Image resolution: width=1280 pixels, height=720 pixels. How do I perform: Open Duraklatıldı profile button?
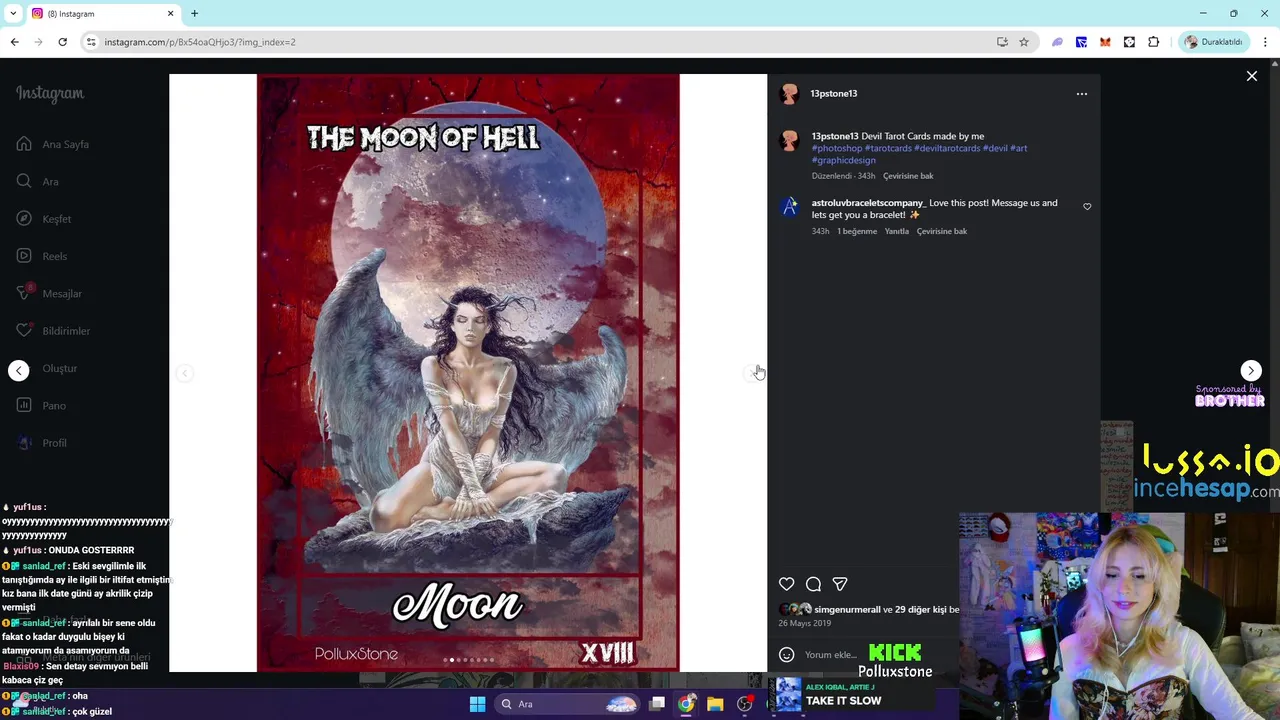coord(1213,42)
